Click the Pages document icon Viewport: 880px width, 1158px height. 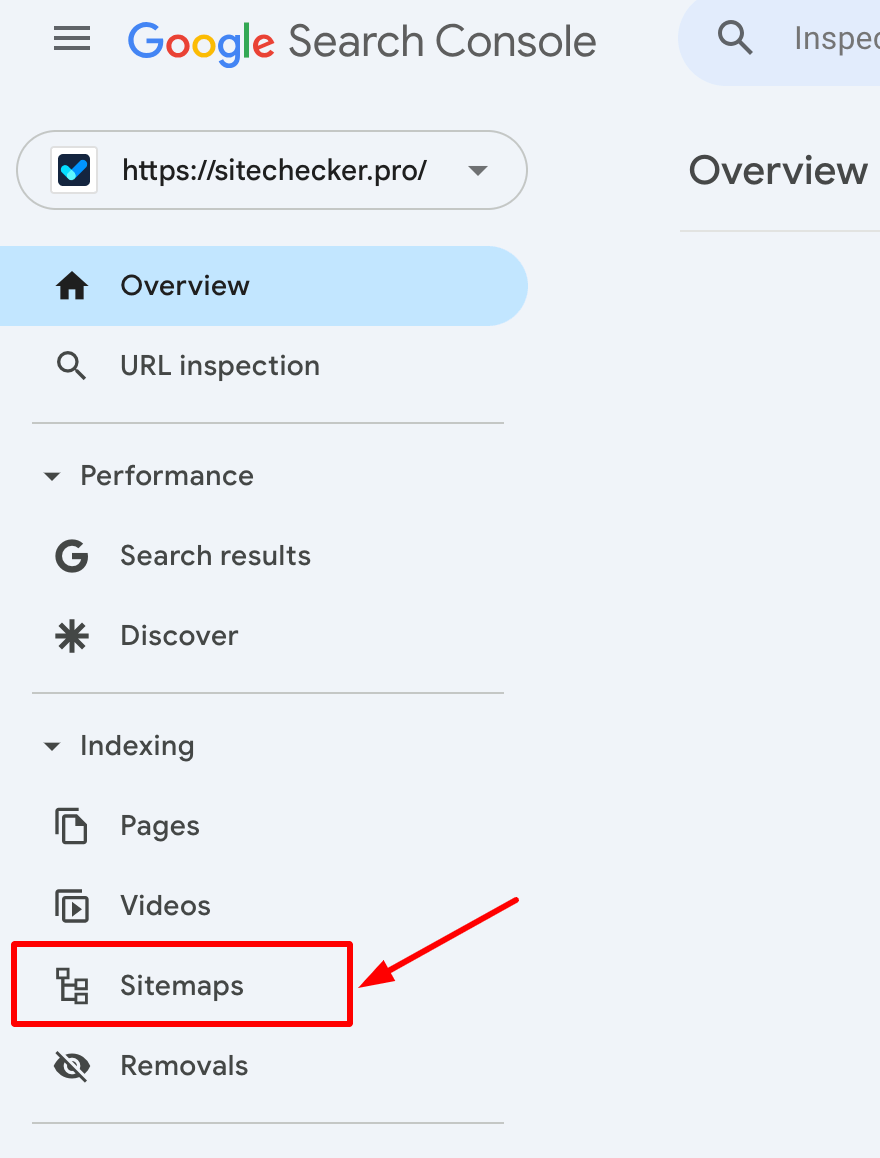71,826
